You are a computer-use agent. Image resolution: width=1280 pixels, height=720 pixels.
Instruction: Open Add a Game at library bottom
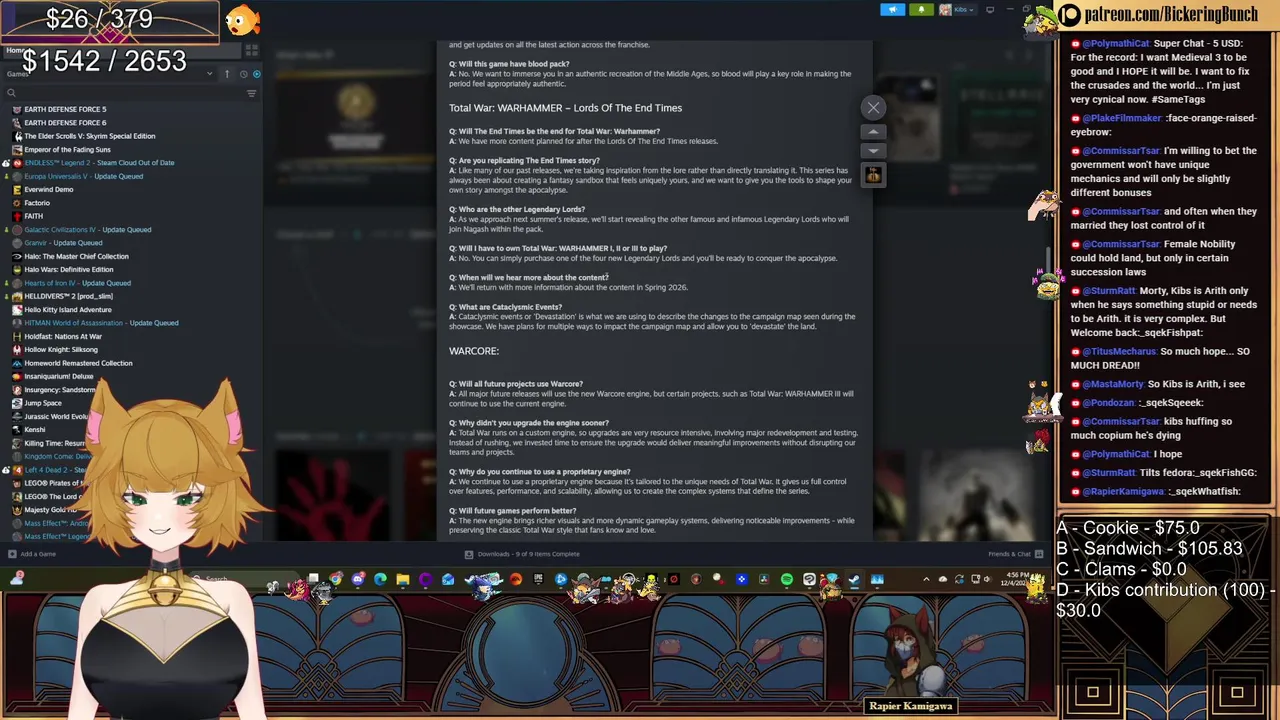point(32,554)
